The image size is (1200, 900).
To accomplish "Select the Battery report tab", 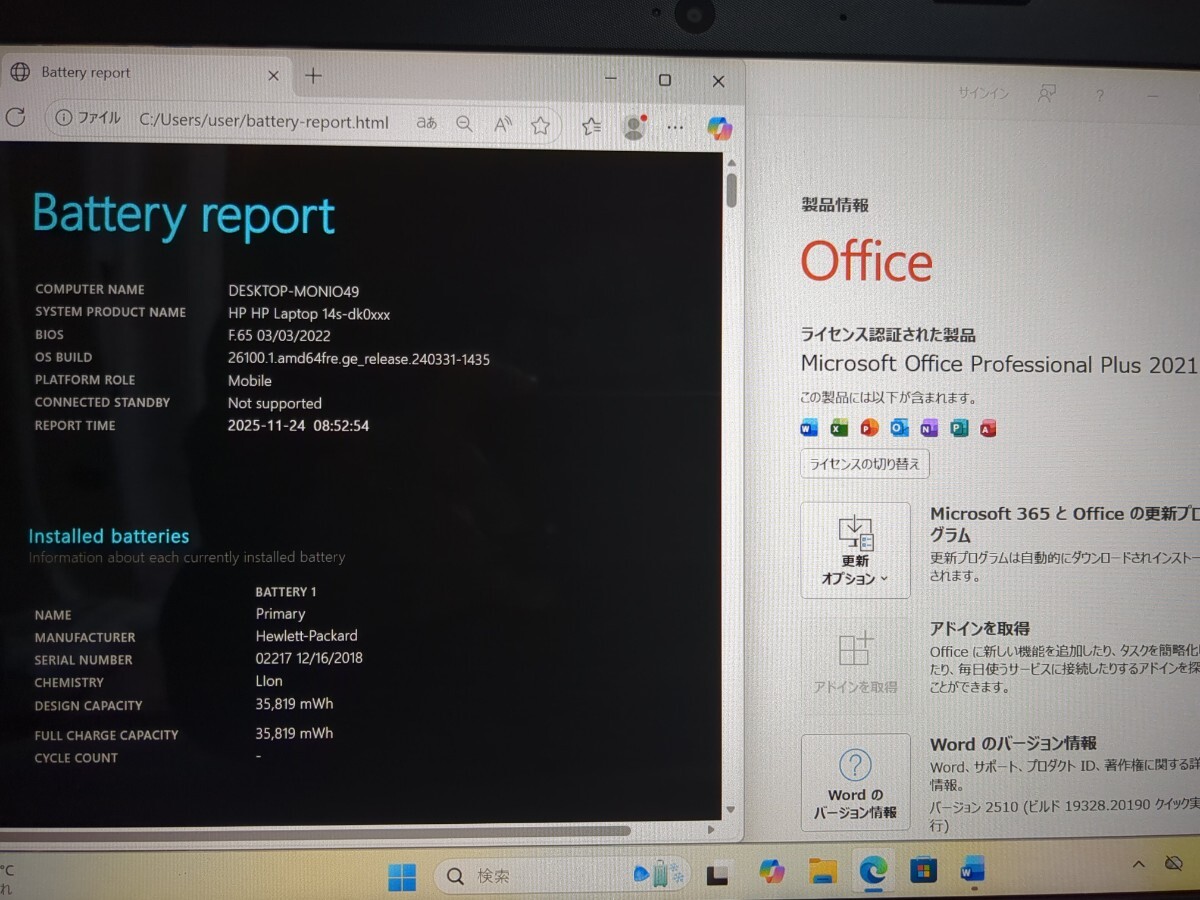I will [x=146, y=73].
